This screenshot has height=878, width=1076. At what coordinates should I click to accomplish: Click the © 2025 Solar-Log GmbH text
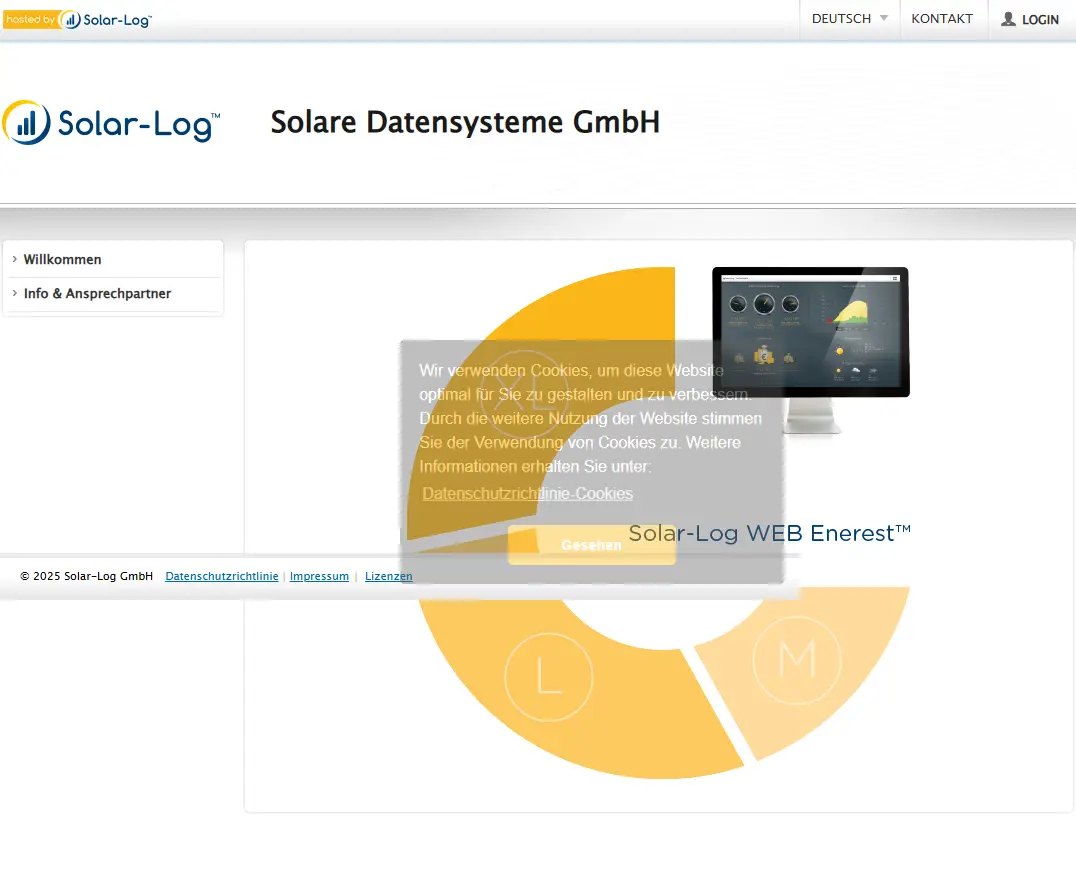(86, 576)
